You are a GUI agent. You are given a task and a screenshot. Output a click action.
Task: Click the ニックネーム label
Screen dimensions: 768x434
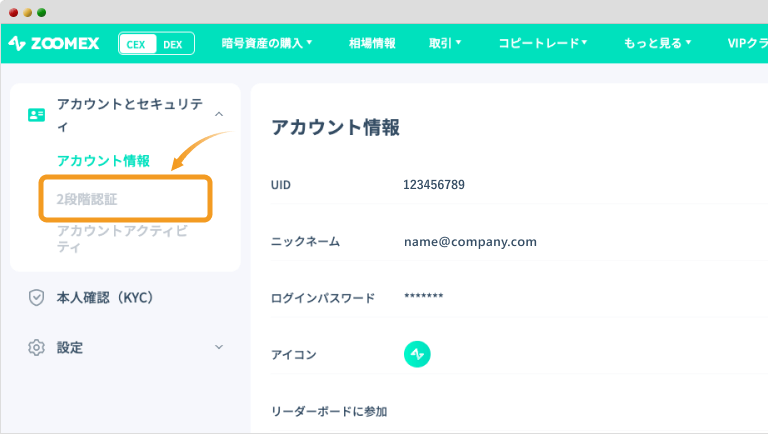pos(305,241)
